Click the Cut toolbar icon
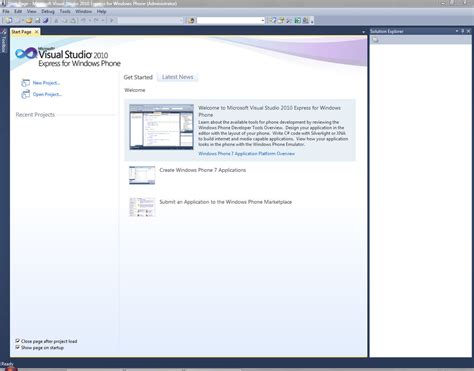Viewport: 474px width, 371px height. click(56, 21)
